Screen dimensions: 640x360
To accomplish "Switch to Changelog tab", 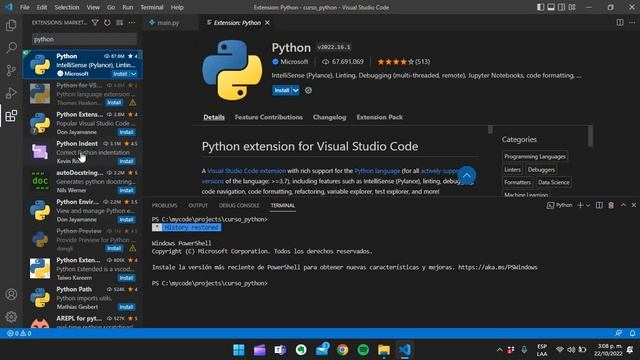I will click(329, 117).
